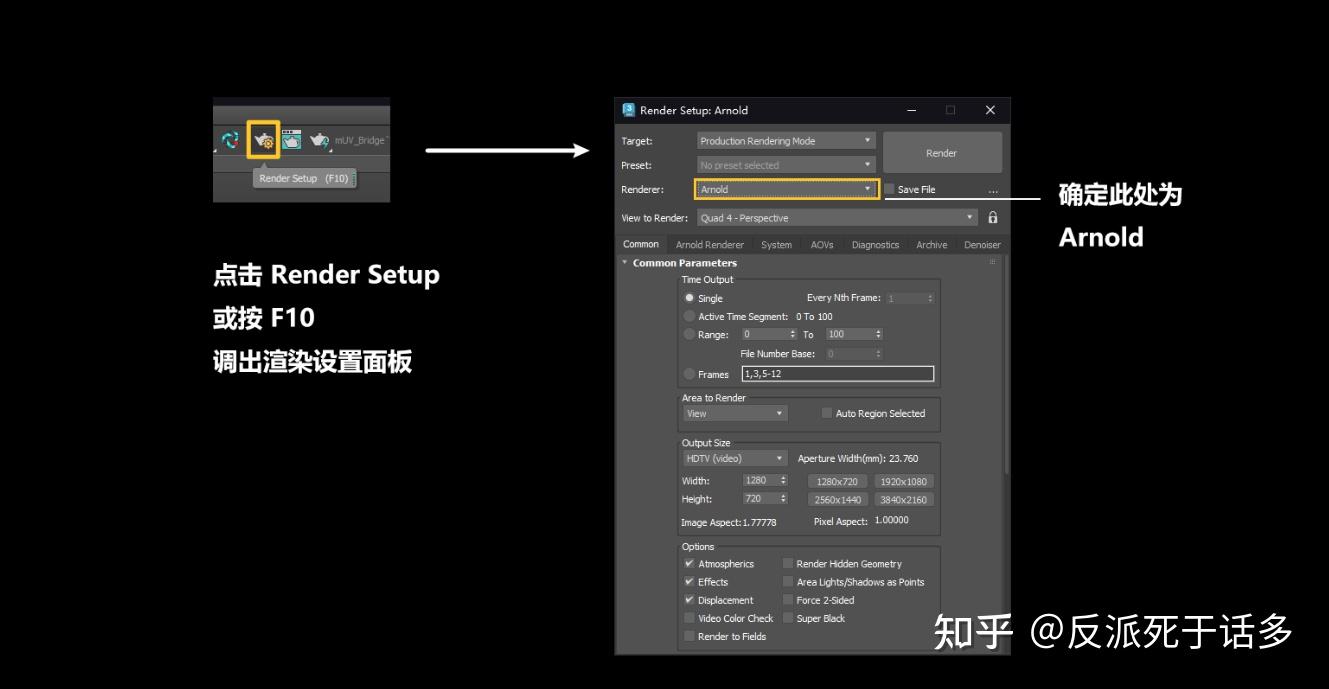Select the Single radio button under Time Output
1329x689 pixels.
pos(689,298)
